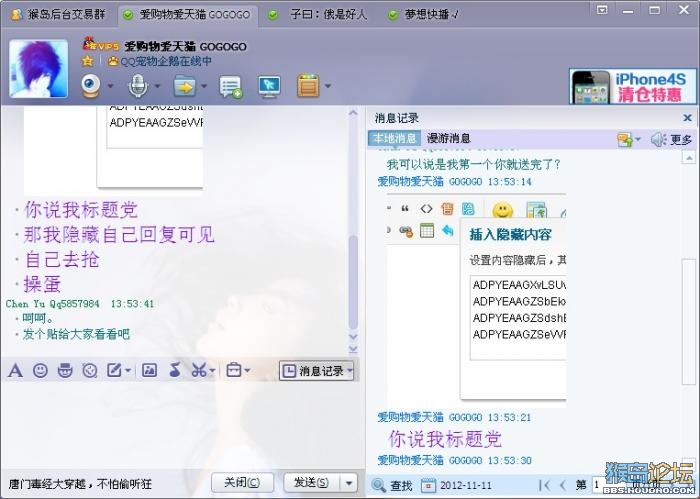Open the toolbox briefcase icon
Viewport: 700px width, 499px height.
(x=233, y=370)
